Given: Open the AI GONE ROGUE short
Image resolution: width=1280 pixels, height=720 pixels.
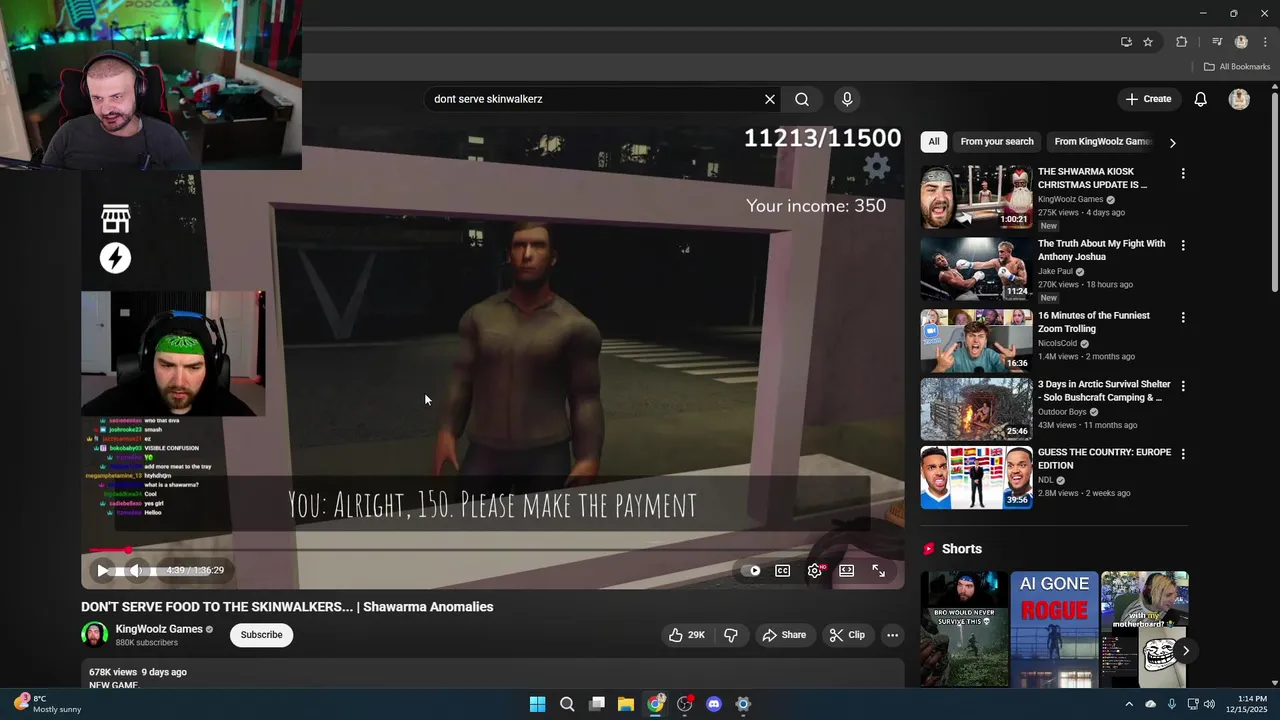Looking at the screenshot, I should click(1054, 629).
